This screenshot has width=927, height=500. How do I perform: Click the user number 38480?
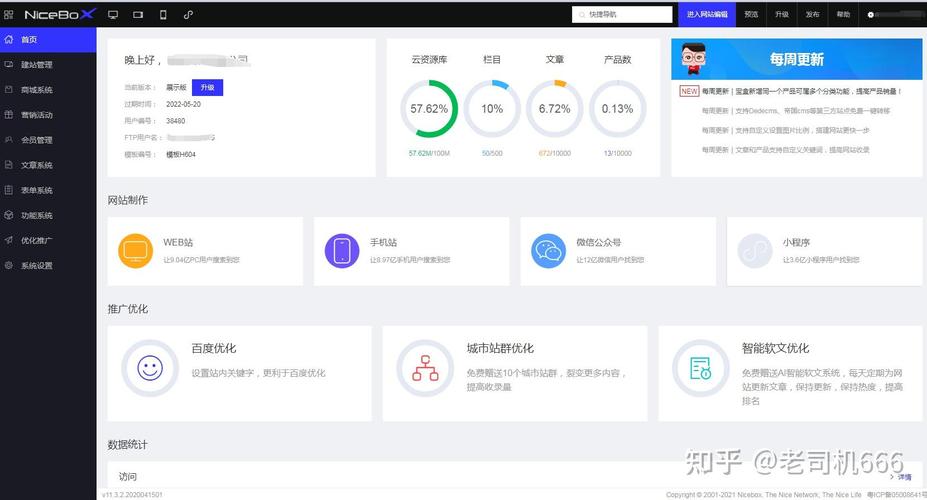click(x=176, y=121)
